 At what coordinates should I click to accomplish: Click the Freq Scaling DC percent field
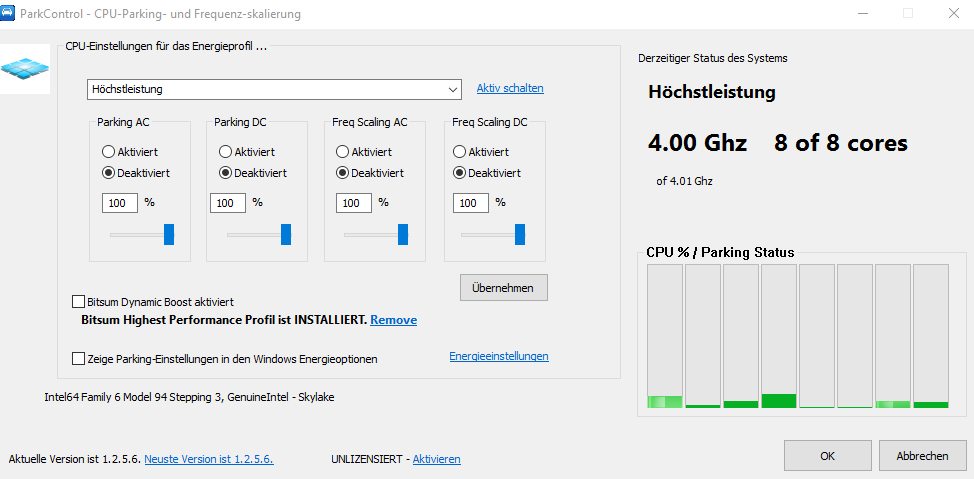point(470,203)
